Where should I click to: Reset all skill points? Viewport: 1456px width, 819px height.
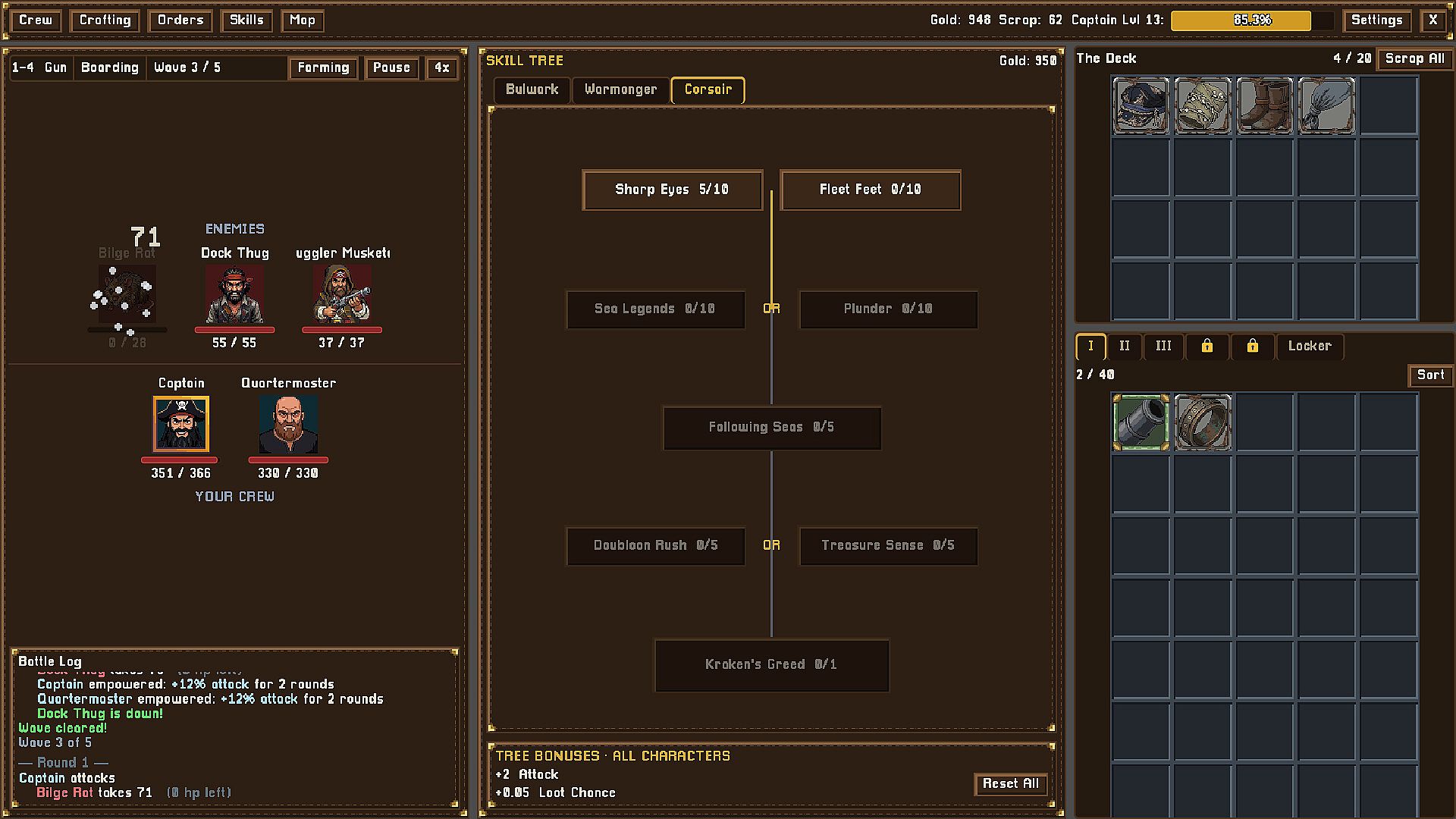pos(1010,784)
